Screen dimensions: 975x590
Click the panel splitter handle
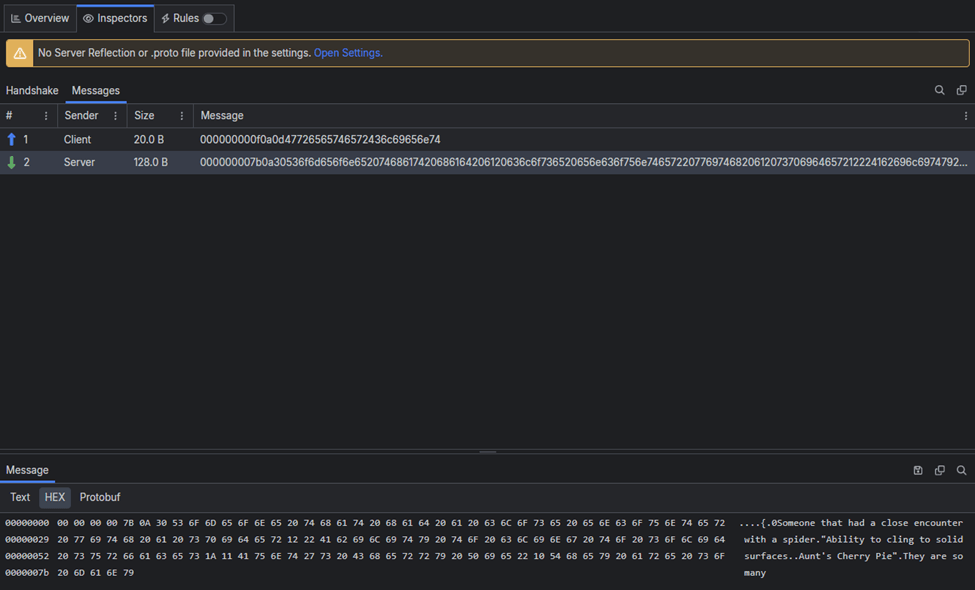(488, 451)
